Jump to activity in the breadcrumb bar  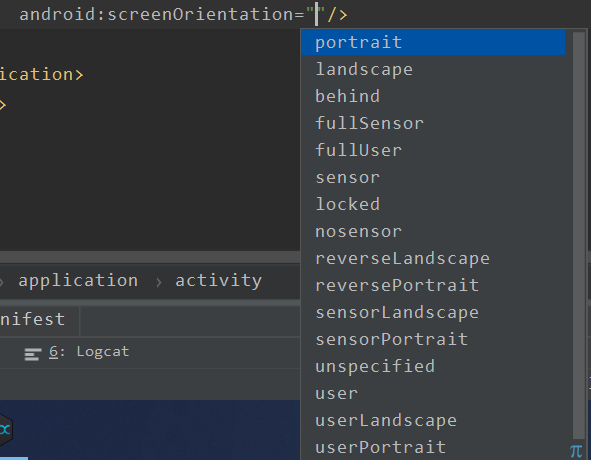point(218,281)
